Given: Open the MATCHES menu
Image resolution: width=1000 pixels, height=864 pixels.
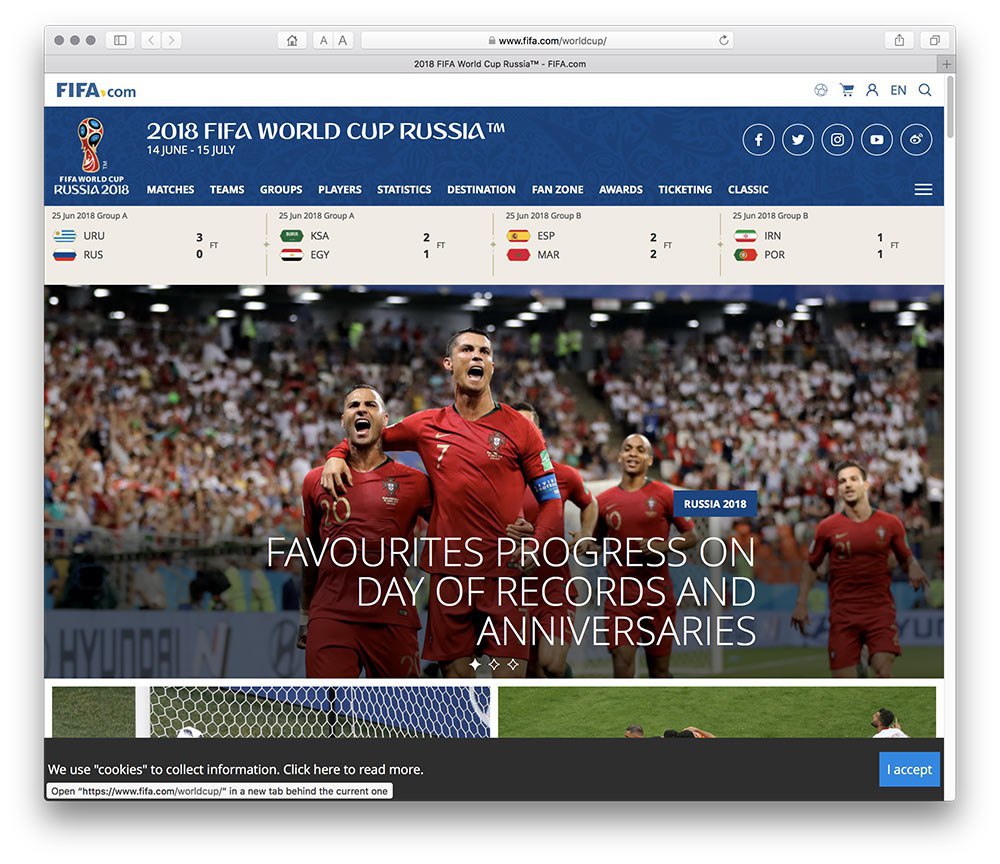Looking at the screenshot, I should click(170, 189).
